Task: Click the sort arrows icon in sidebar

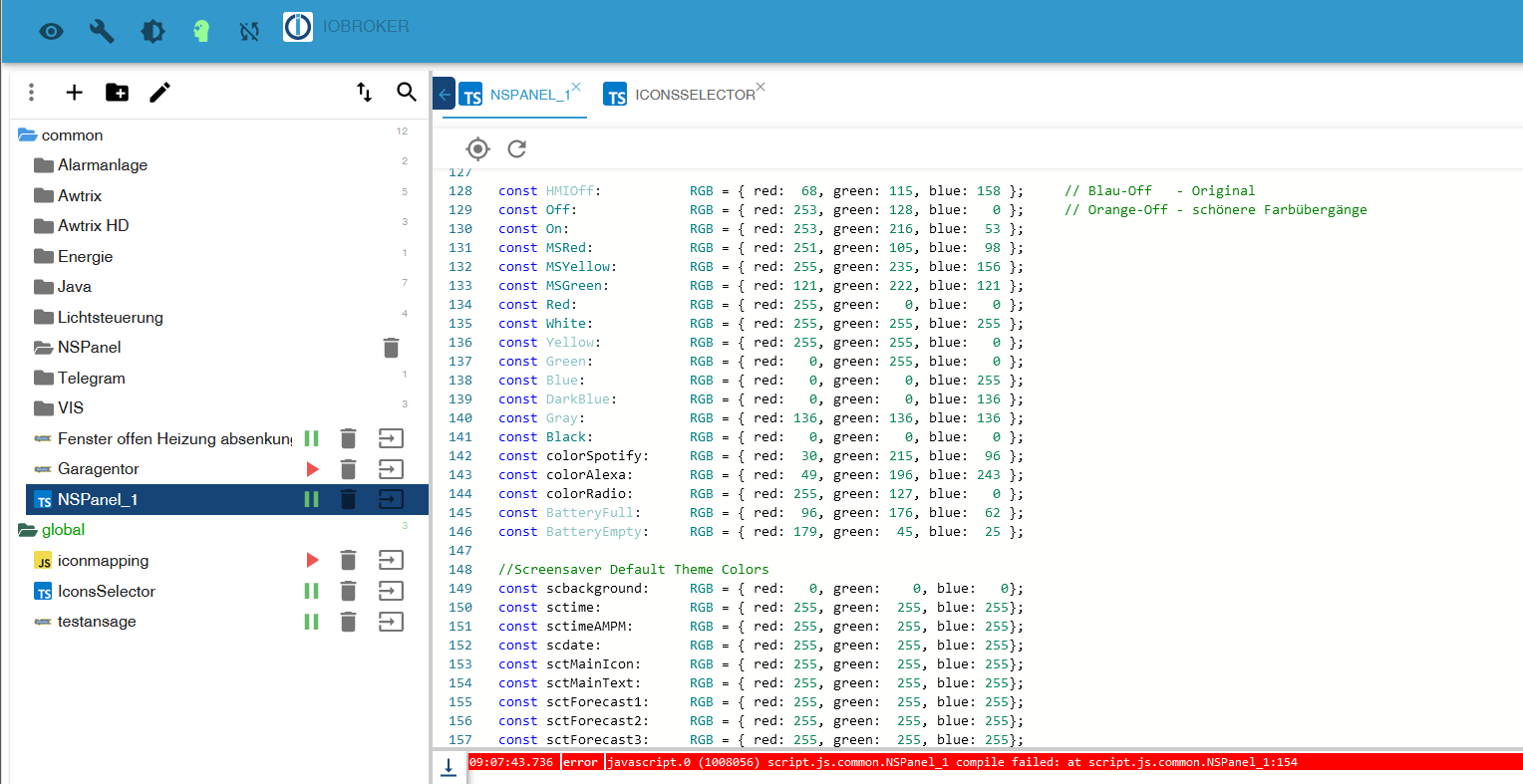Action: [x=364, y=92]
